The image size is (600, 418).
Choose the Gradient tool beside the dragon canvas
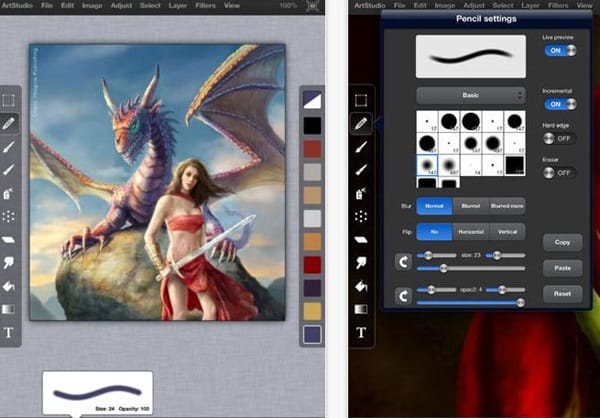(8, 309)
